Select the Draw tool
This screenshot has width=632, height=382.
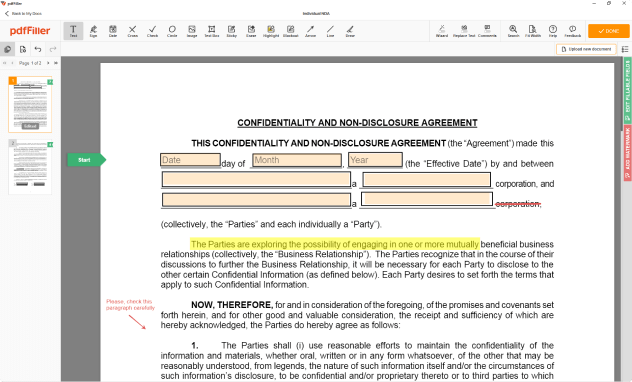coord(350,31)
